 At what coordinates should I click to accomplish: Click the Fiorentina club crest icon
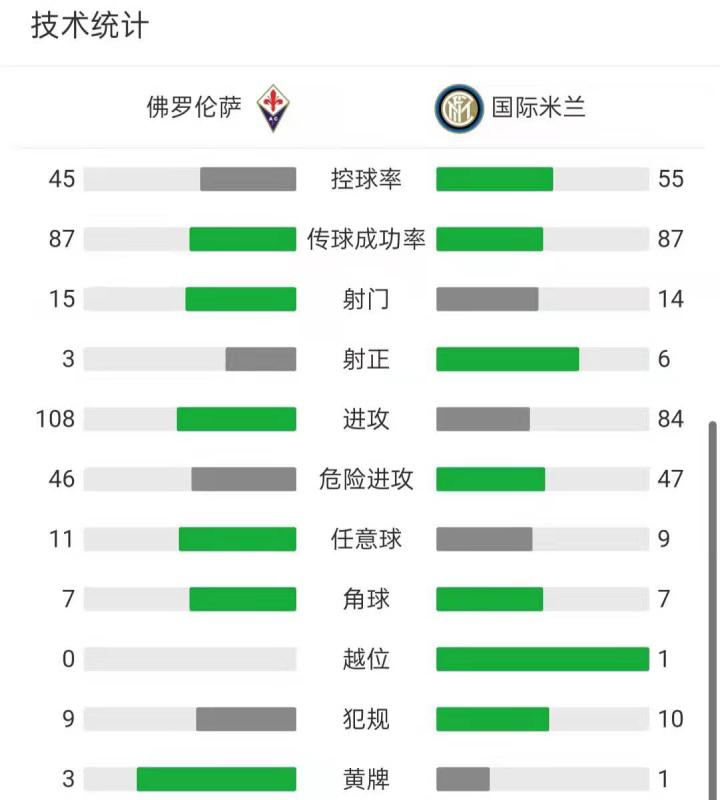(x=272, y=109)
